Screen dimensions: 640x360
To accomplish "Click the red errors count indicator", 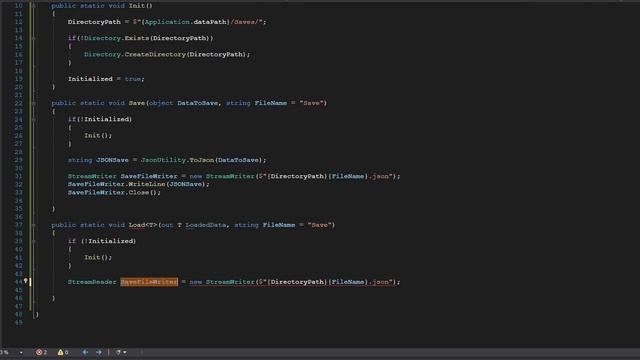I will click(41, 352).
